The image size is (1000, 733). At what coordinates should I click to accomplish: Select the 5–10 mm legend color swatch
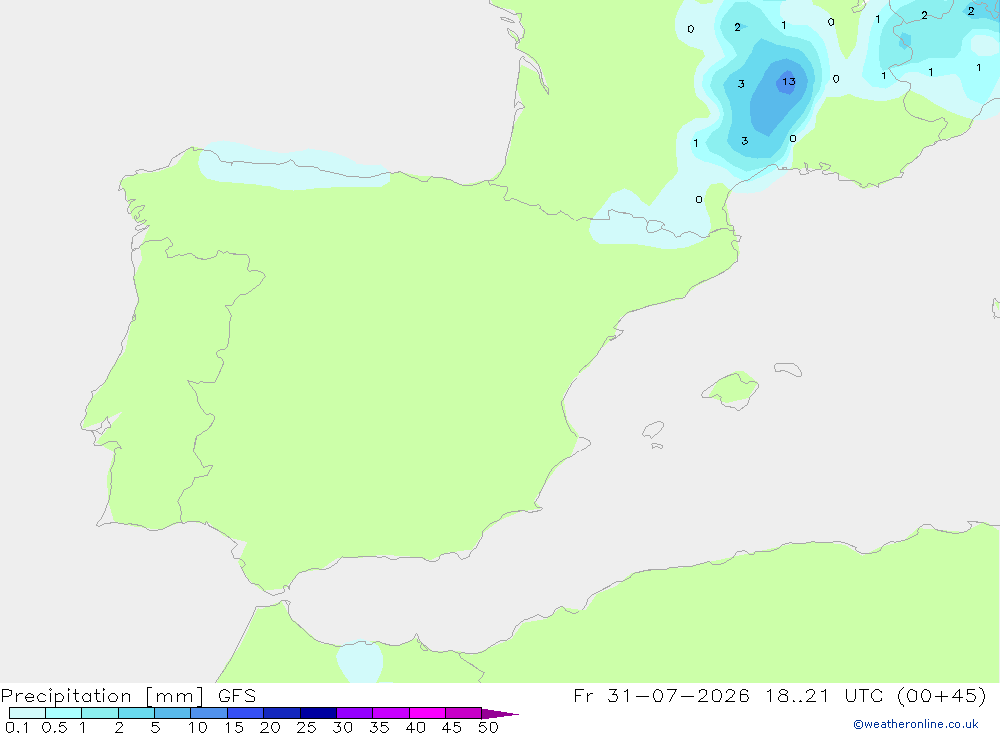(172, 713)
